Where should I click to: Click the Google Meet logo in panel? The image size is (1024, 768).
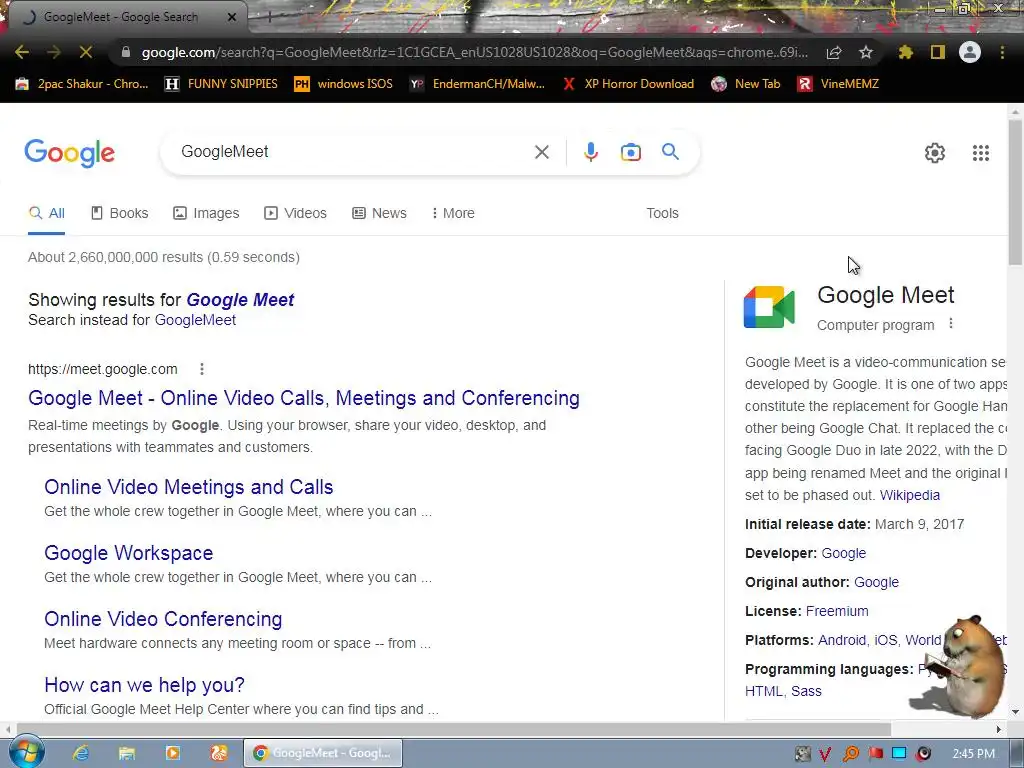pyautogui.click(x=769, y=307)
